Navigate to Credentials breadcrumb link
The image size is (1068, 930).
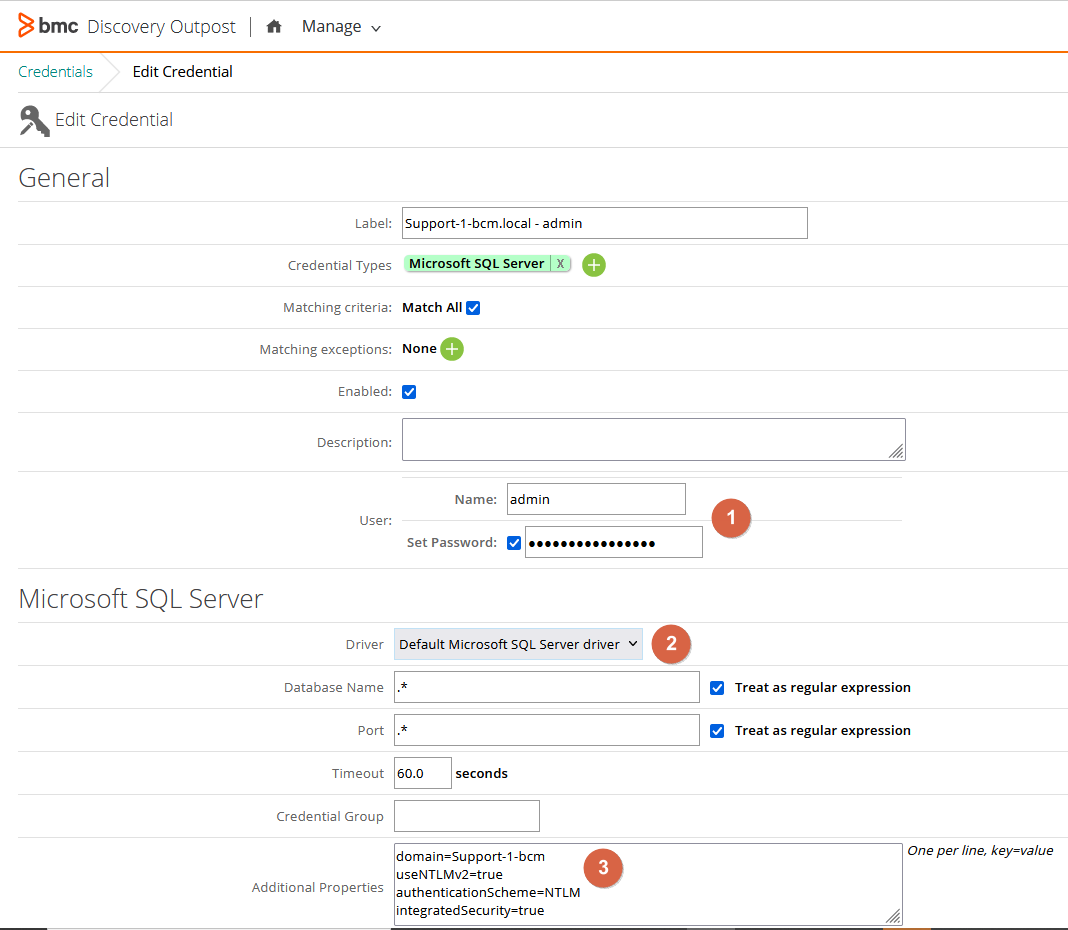coord(55,72)
